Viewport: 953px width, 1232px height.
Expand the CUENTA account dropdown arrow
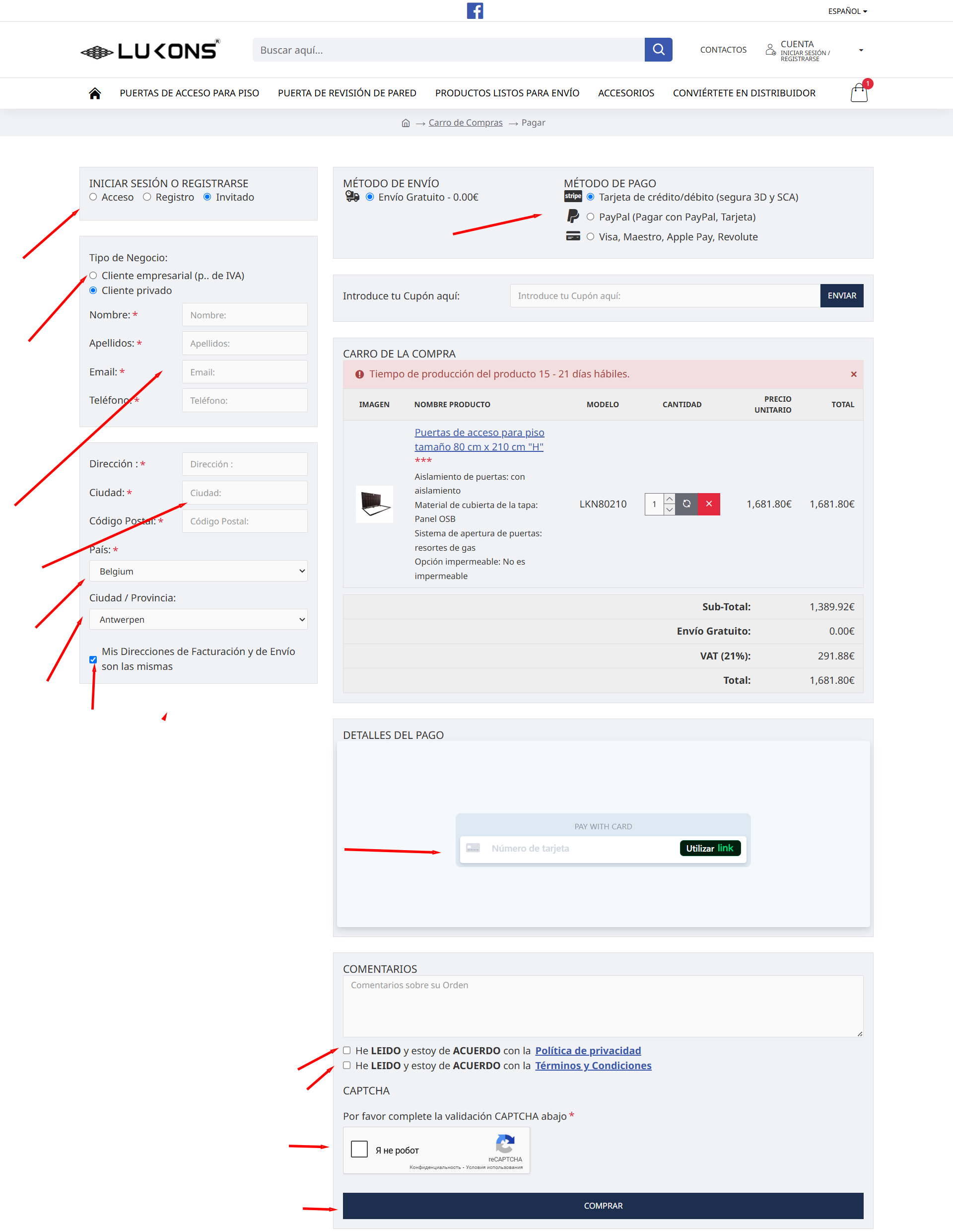point(861,50)
